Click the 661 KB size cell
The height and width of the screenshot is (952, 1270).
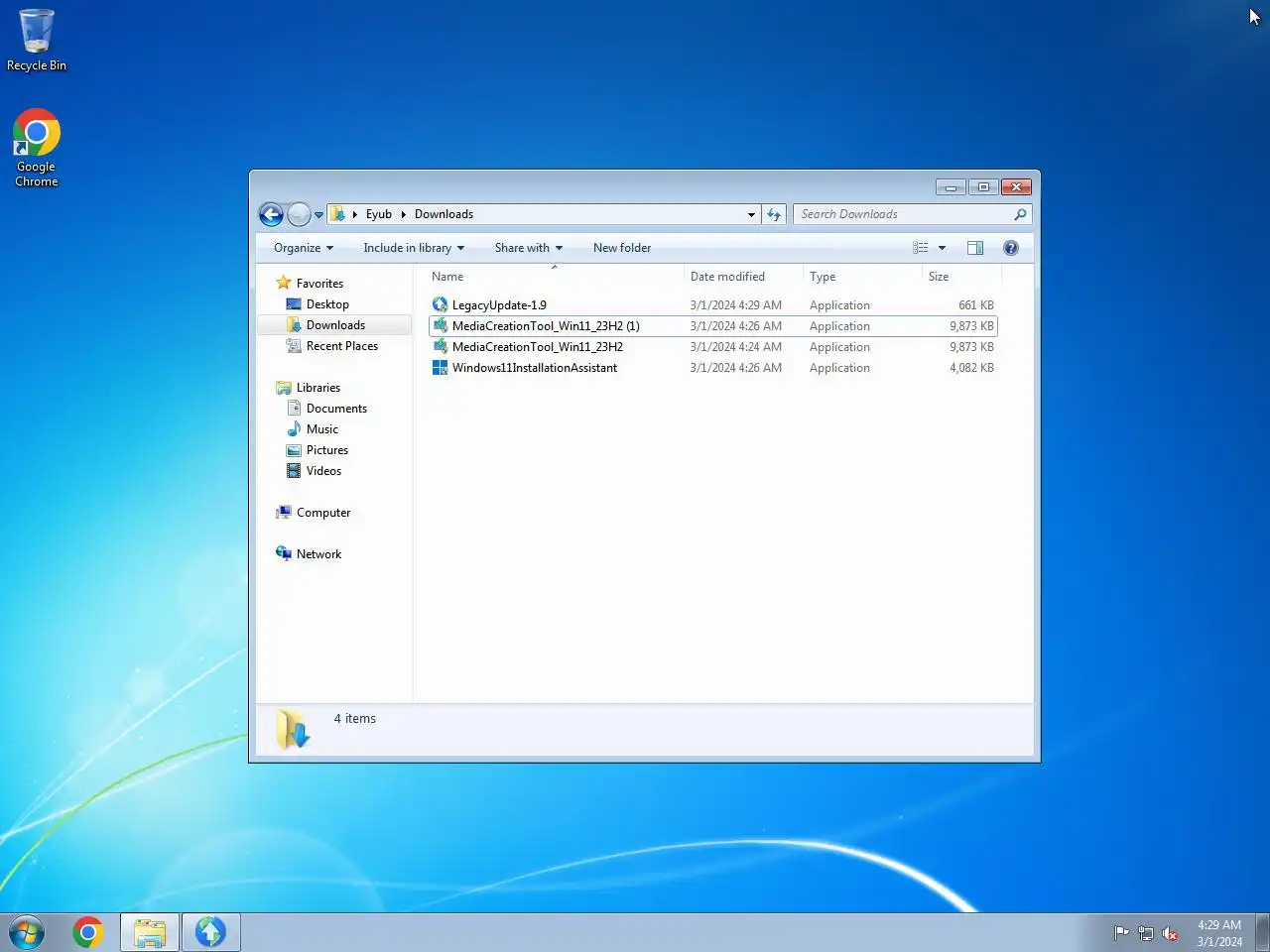pyautogui.click(x=976, y=305)
